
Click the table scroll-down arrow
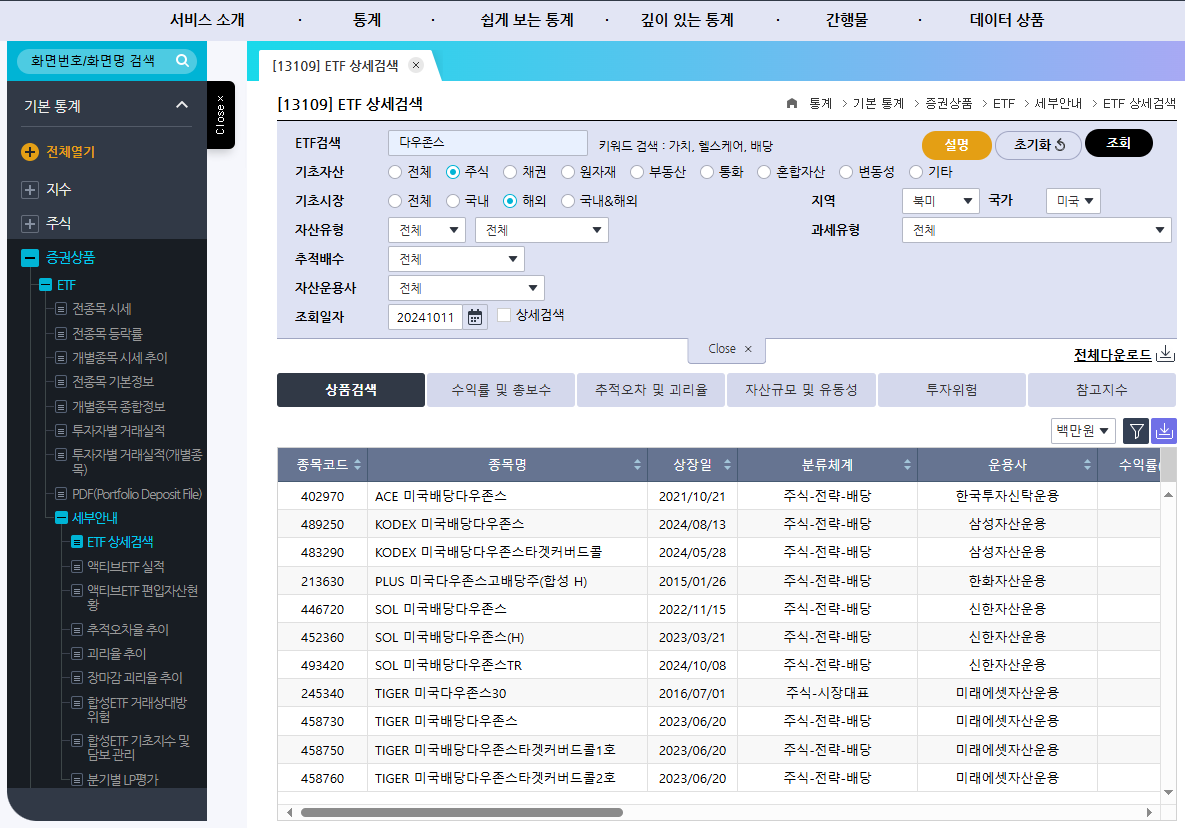[1168, 792]
